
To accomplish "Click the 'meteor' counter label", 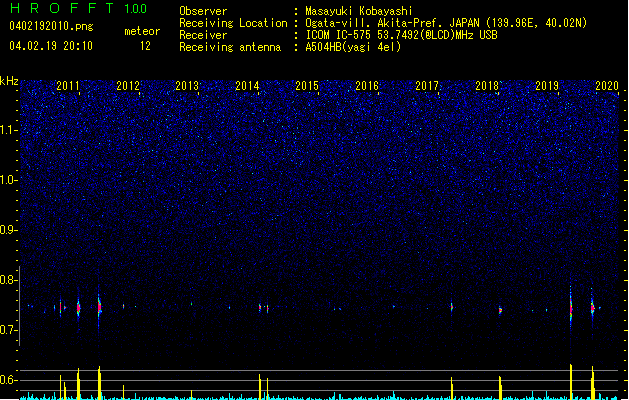I will click(142, 31).
